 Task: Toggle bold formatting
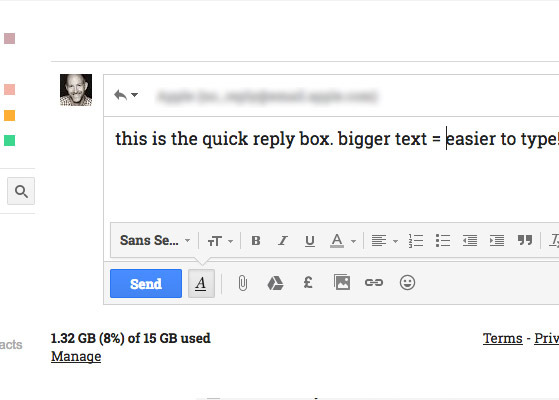pyautogui.click(x=256, y=241)
